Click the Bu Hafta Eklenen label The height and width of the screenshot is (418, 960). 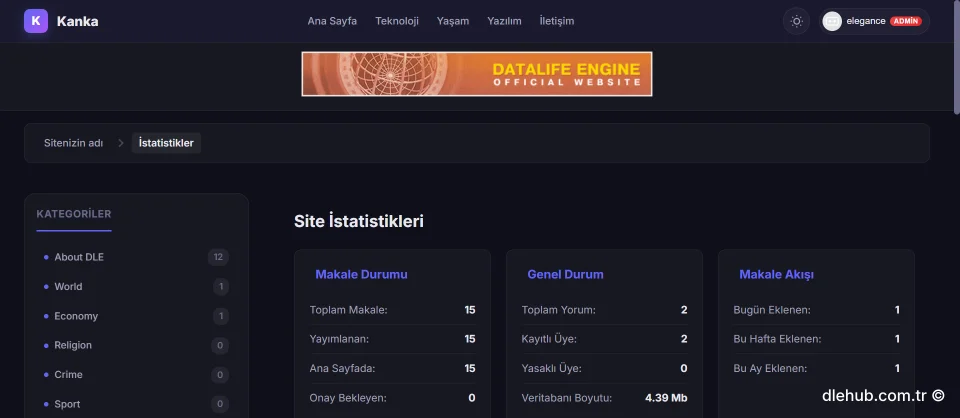point(777,339)
